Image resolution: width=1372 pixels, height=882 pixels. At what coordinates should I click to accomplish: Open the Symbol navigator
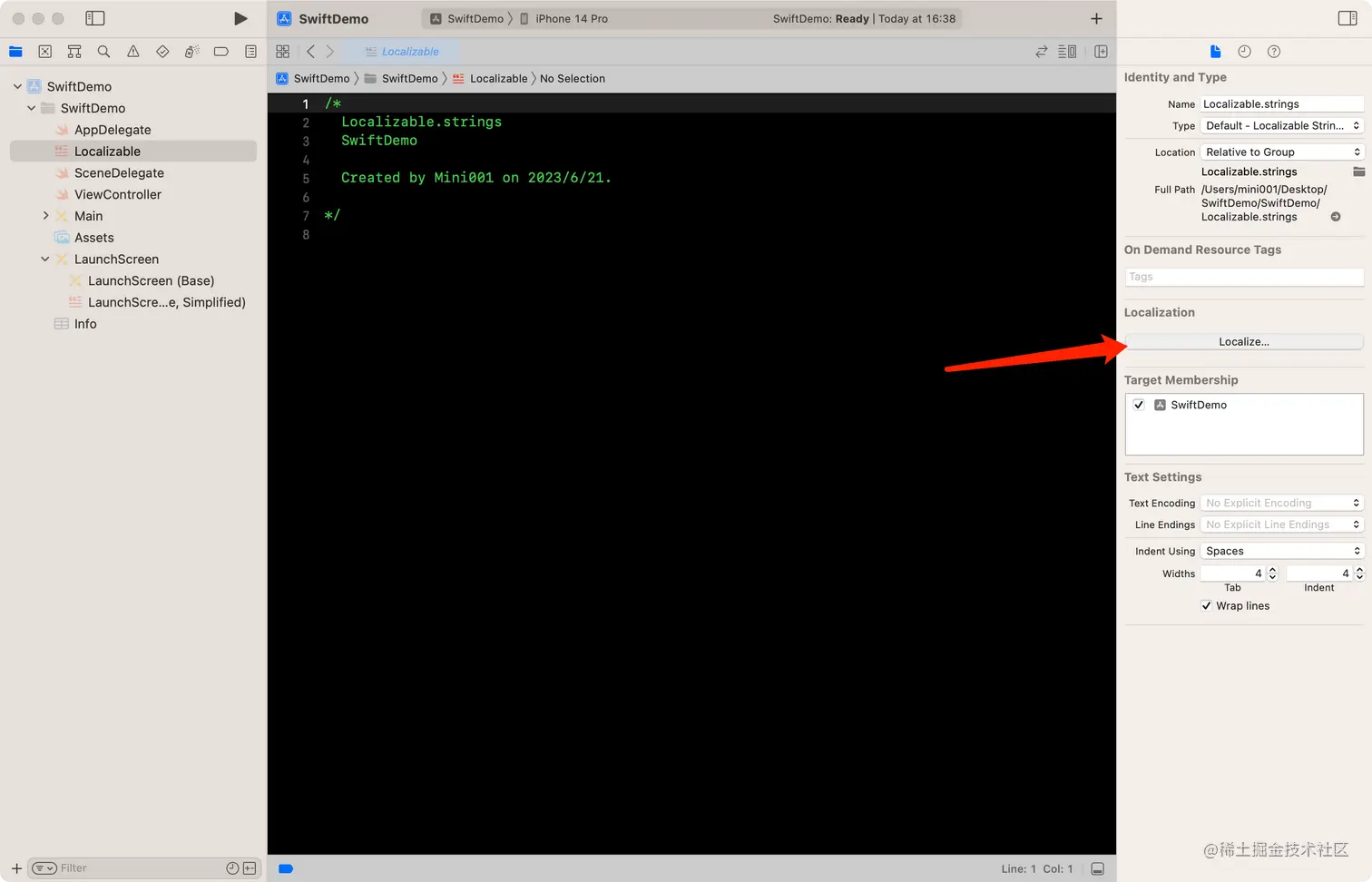pos(74,52)
